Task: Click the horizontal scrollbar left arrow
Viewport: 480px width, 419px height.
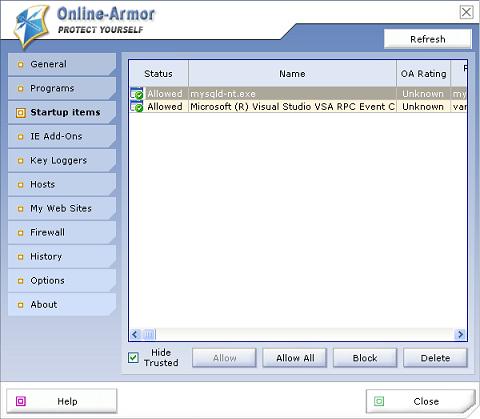Action: coord(135,334)
